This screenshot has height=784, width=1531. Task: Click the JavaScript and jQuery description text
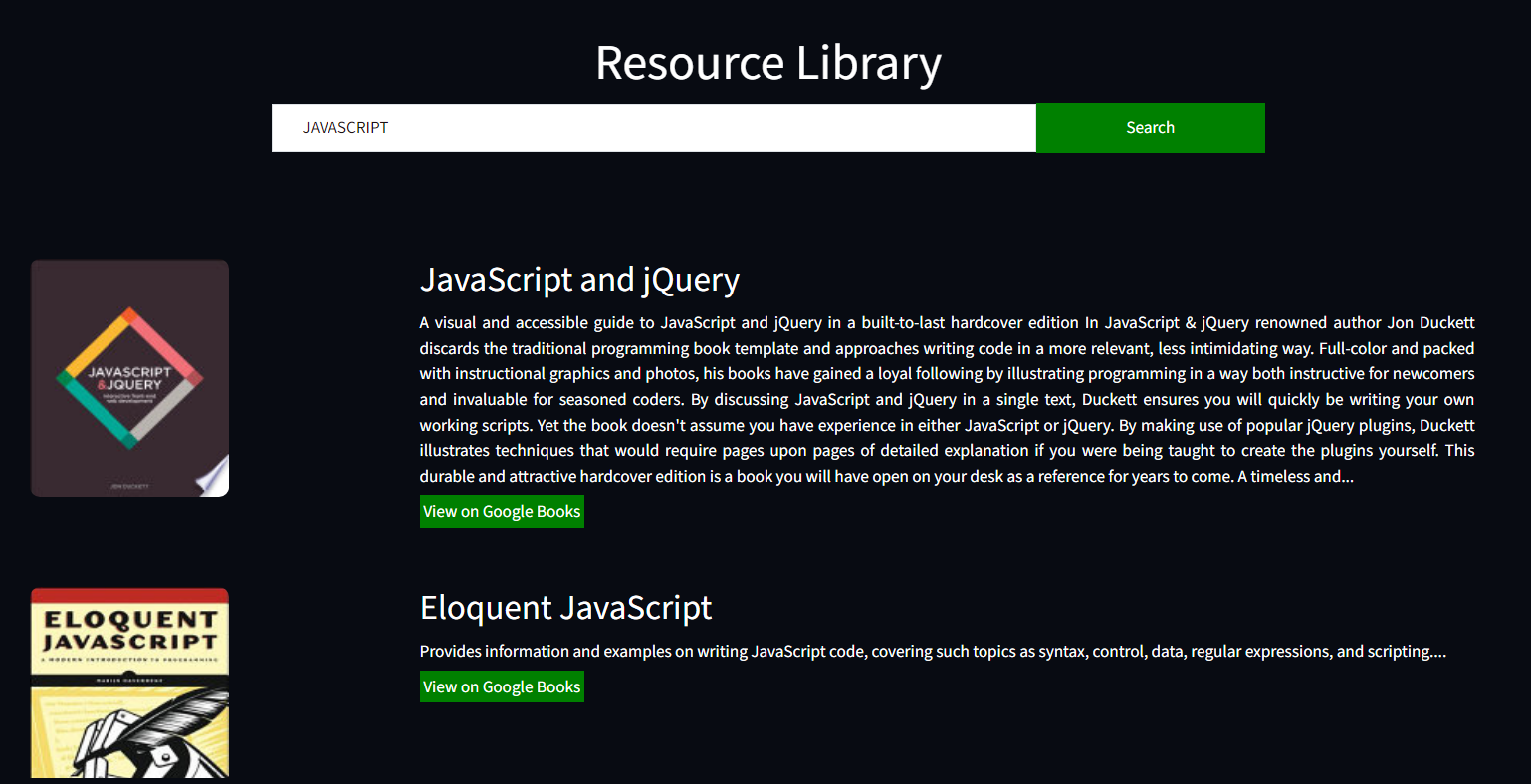[x=946, y=398]
